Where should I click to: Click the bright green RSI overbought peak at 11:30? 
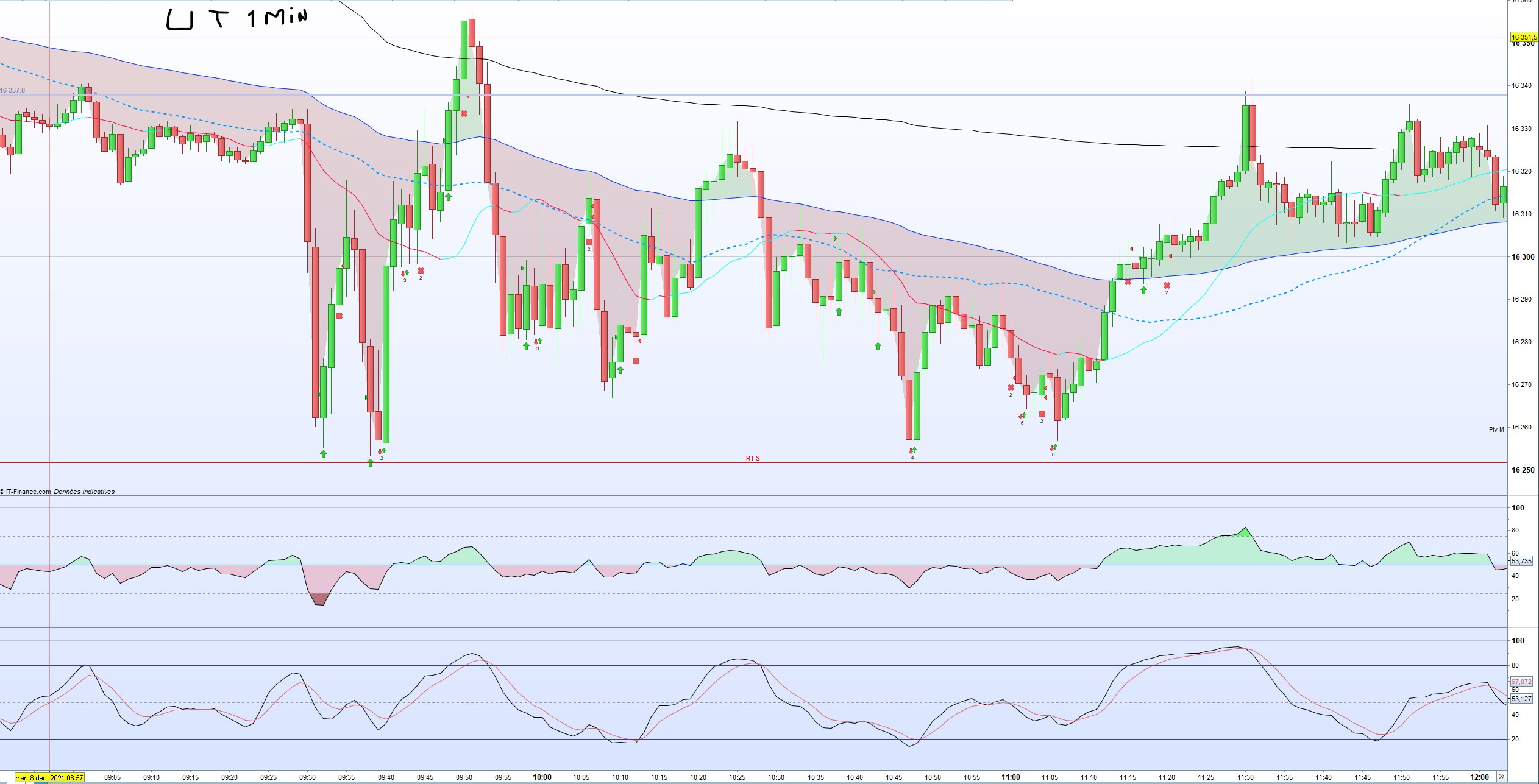[x=1245, y=532]
